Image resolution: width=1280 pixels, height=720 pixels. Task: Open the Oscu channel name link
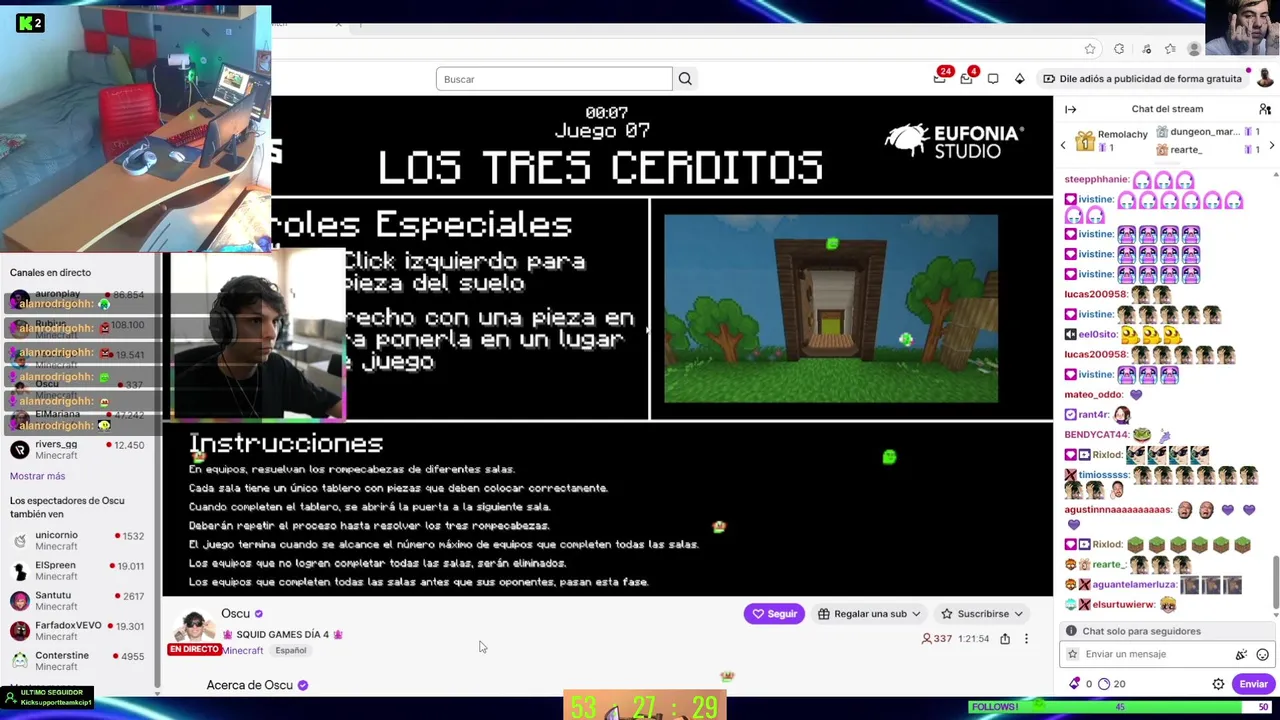point(236,614)
